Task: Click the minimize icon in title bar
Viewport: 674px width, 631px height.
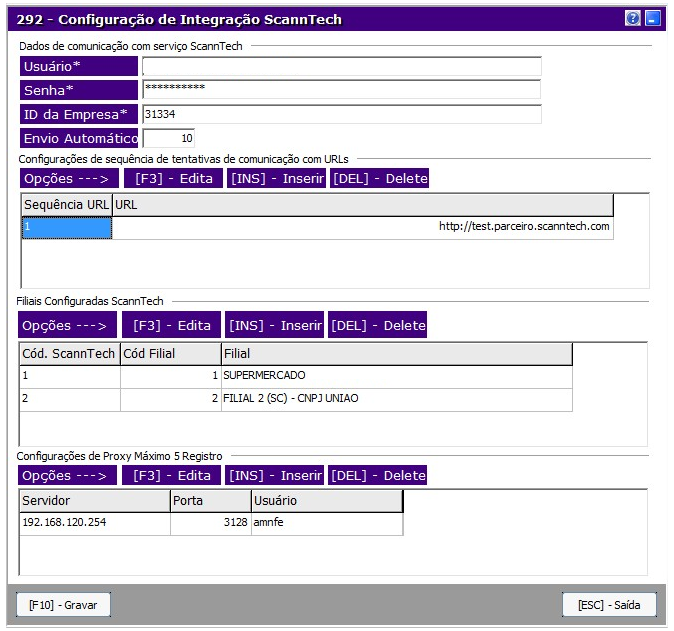Action: (651, 18)
